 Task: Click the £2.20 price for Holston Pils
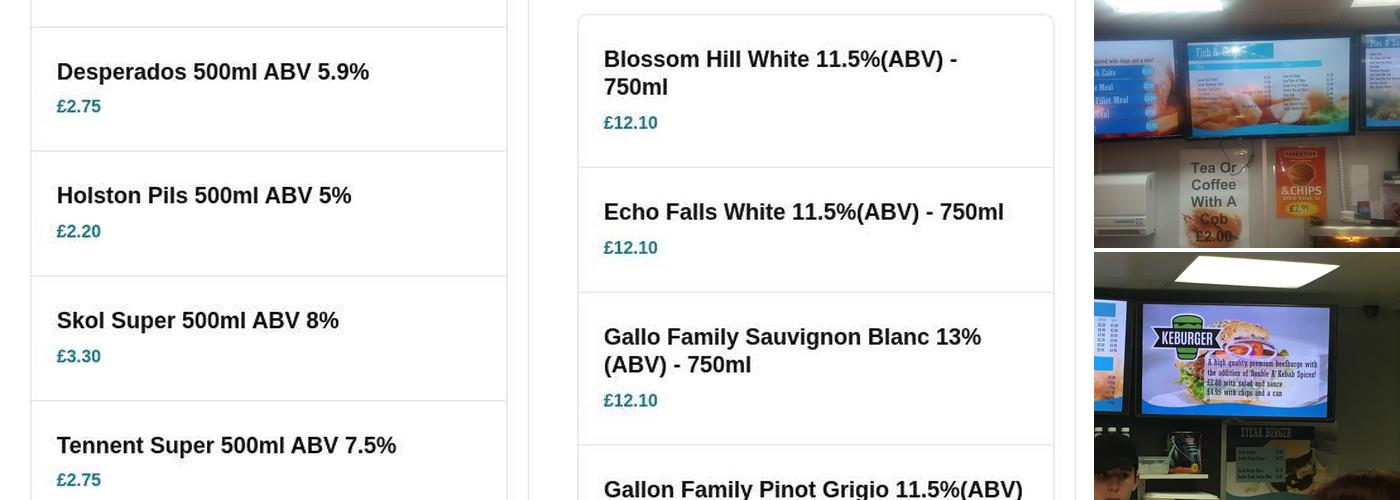pos(79,232)
